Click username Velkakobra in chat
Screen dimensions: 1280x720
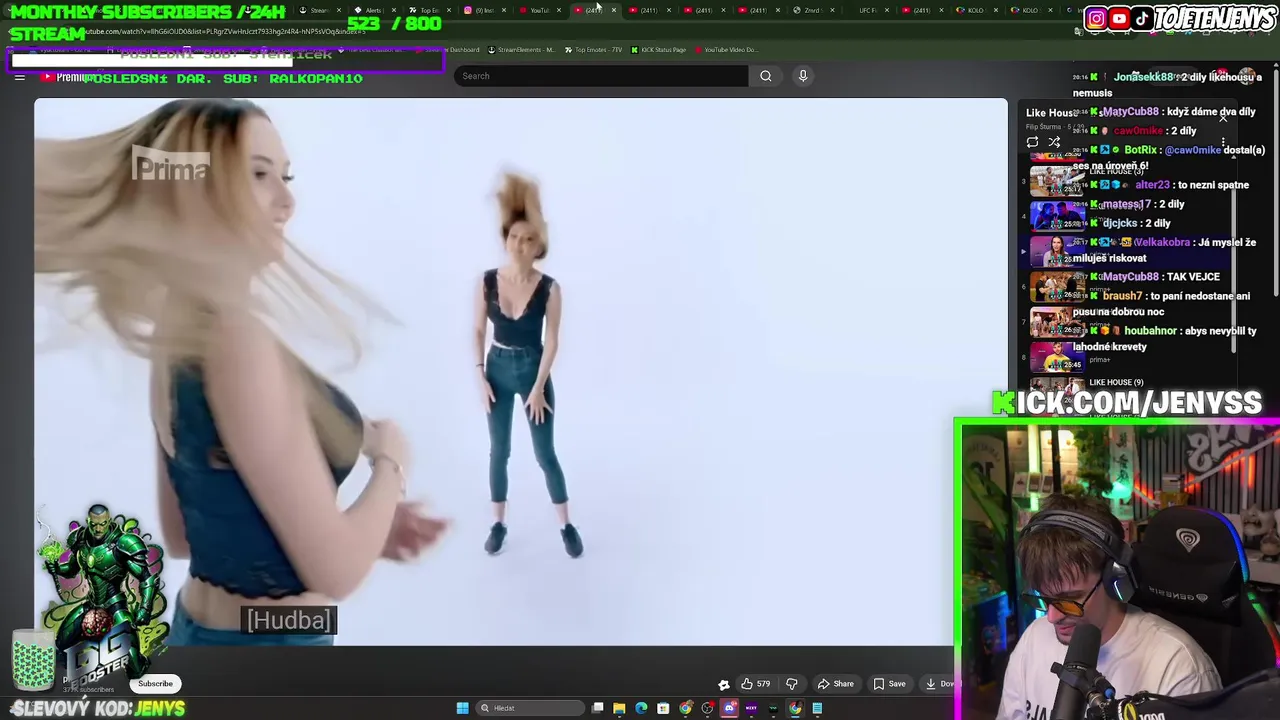[1161, 242]
